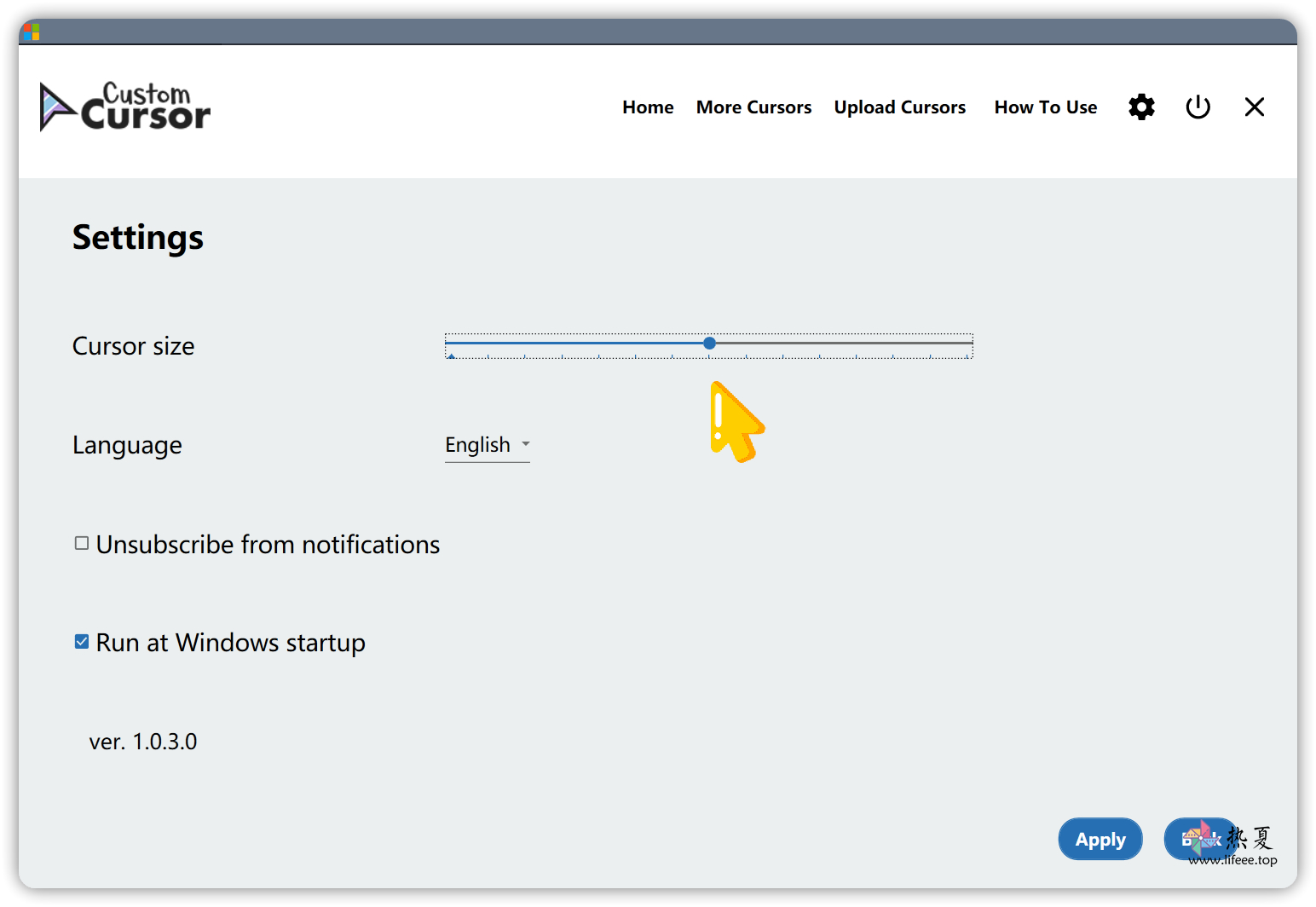Click the version text ver. 1.0.3.0
The height and width of the screenshot is (907, 1316).
(143, 742)
